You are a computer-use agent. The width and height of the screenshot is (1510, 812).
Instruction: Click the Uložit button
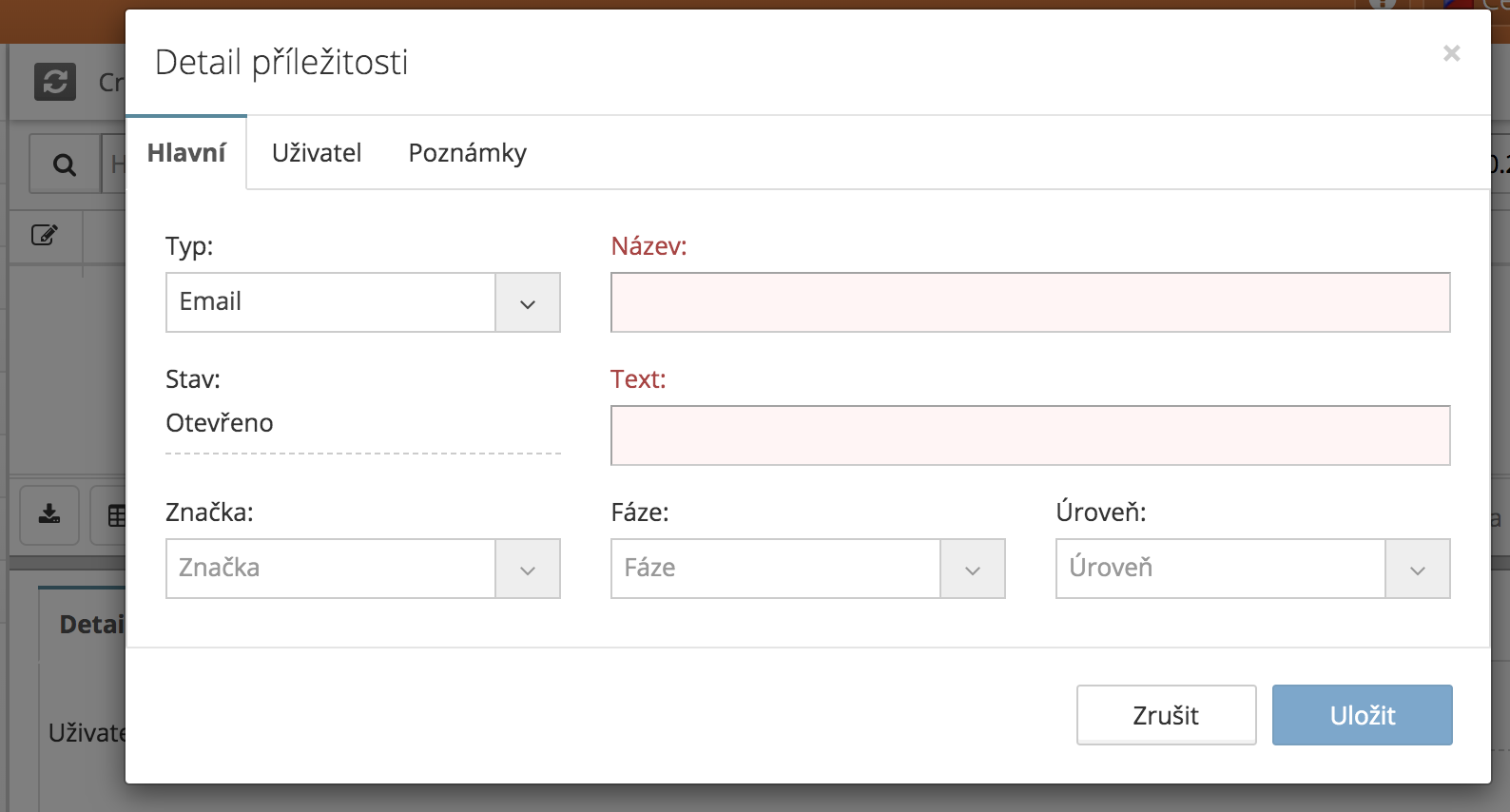coord(1363,715)
